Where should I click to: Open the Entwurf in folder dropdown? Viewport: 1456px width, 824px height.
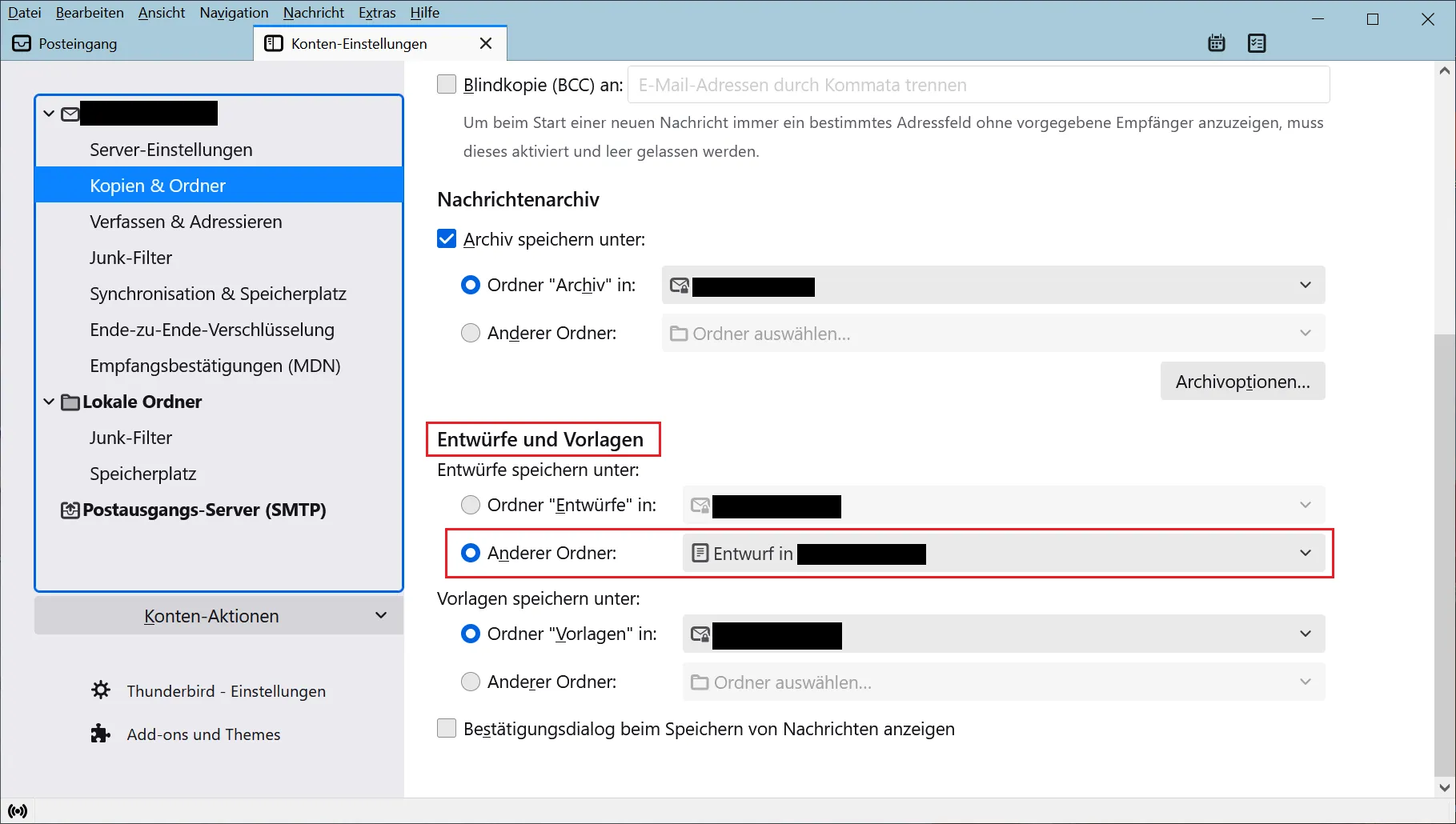1004,553
